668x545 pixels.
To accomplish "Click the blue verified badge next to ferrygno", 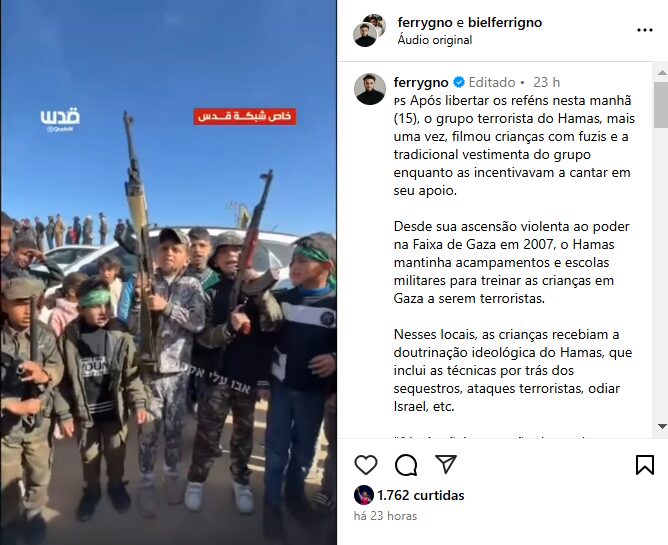I will click(459, 82).
